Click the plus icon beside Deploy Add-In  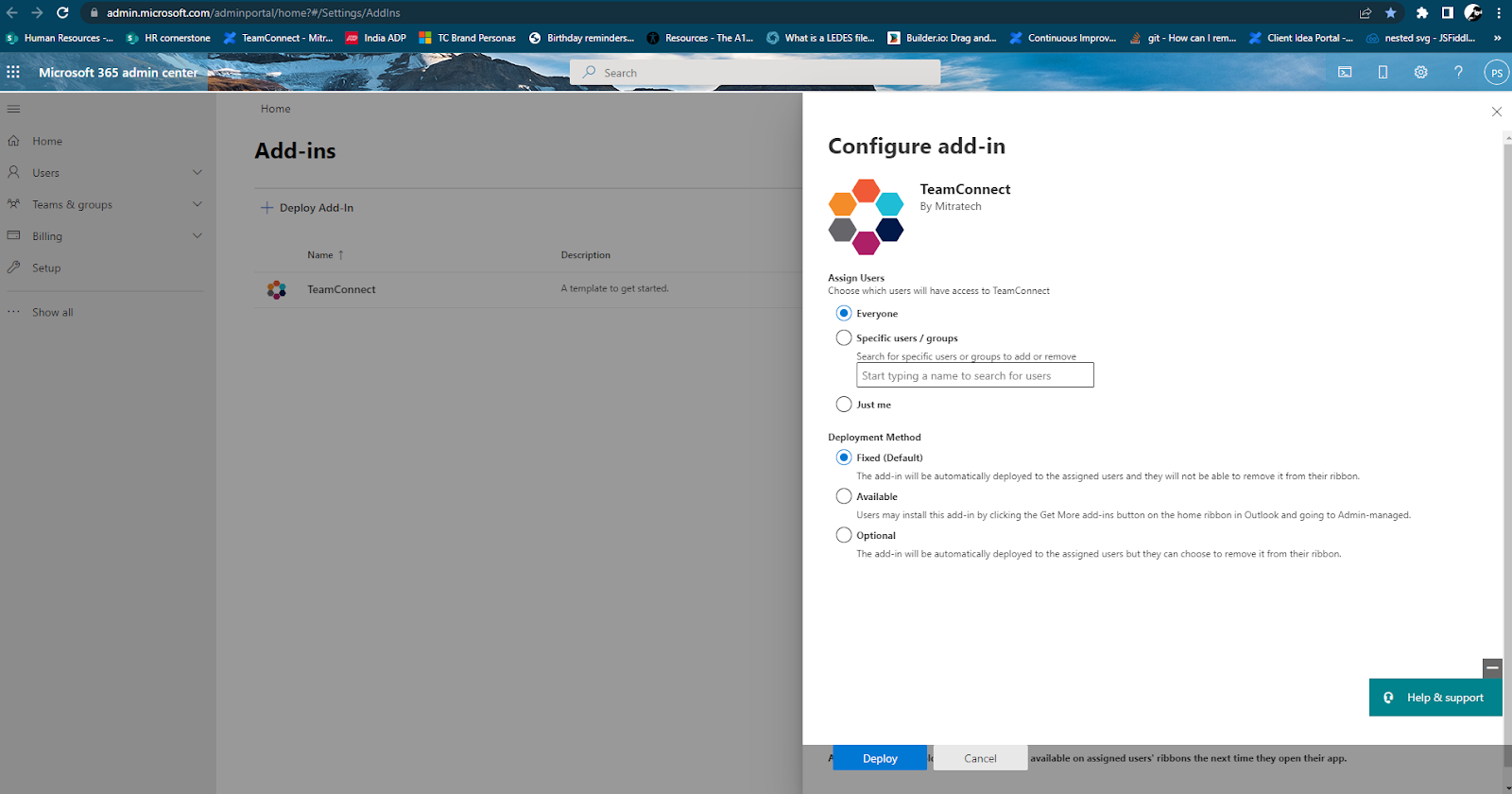coord(266,208)
